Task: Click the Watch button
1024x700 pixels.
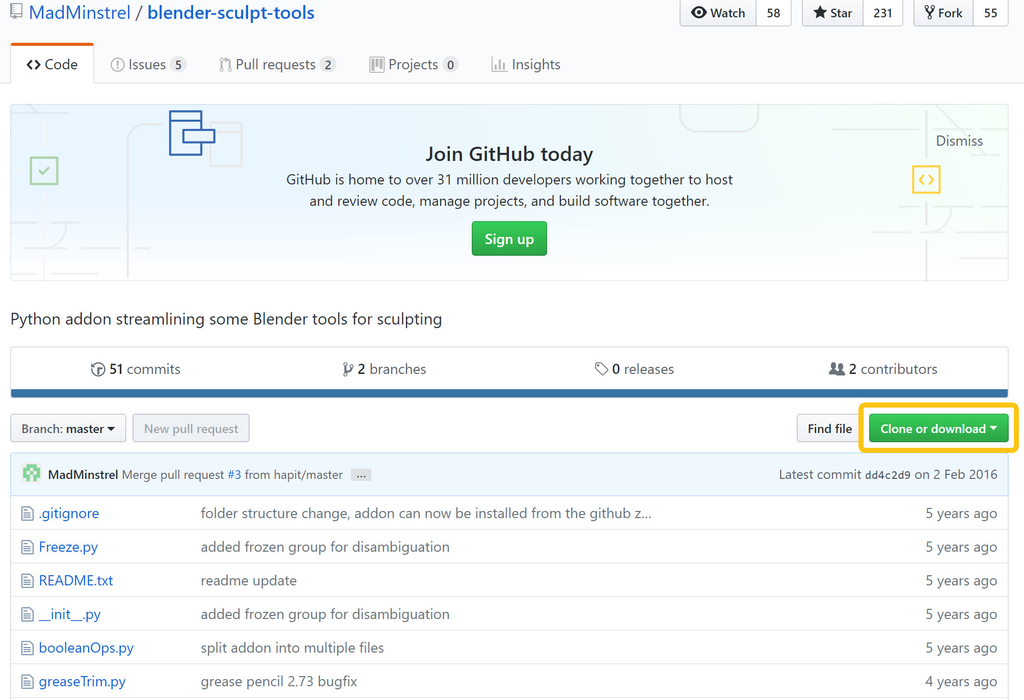Action: pyautogui.click(x=718, y=13)
